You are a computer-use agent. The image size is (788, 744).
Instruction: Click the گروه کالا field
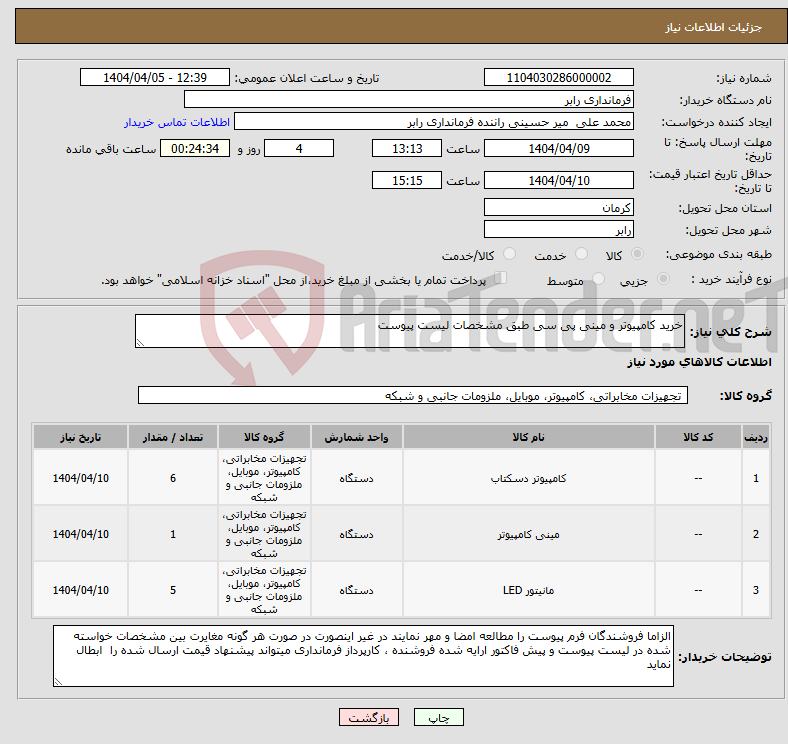413,395
